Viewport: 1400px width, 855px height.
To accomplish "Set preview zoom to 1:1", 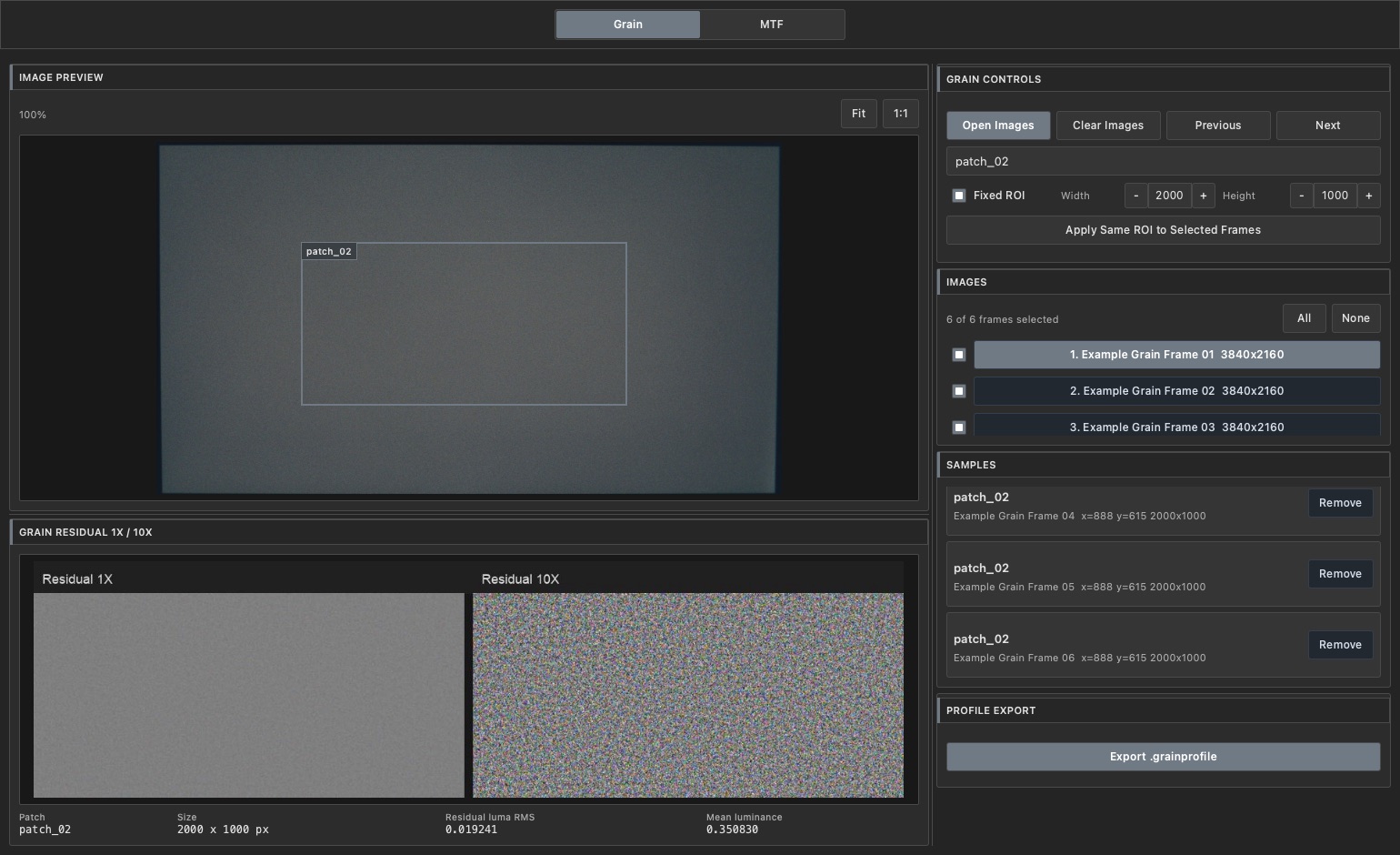I will point(901,114).
